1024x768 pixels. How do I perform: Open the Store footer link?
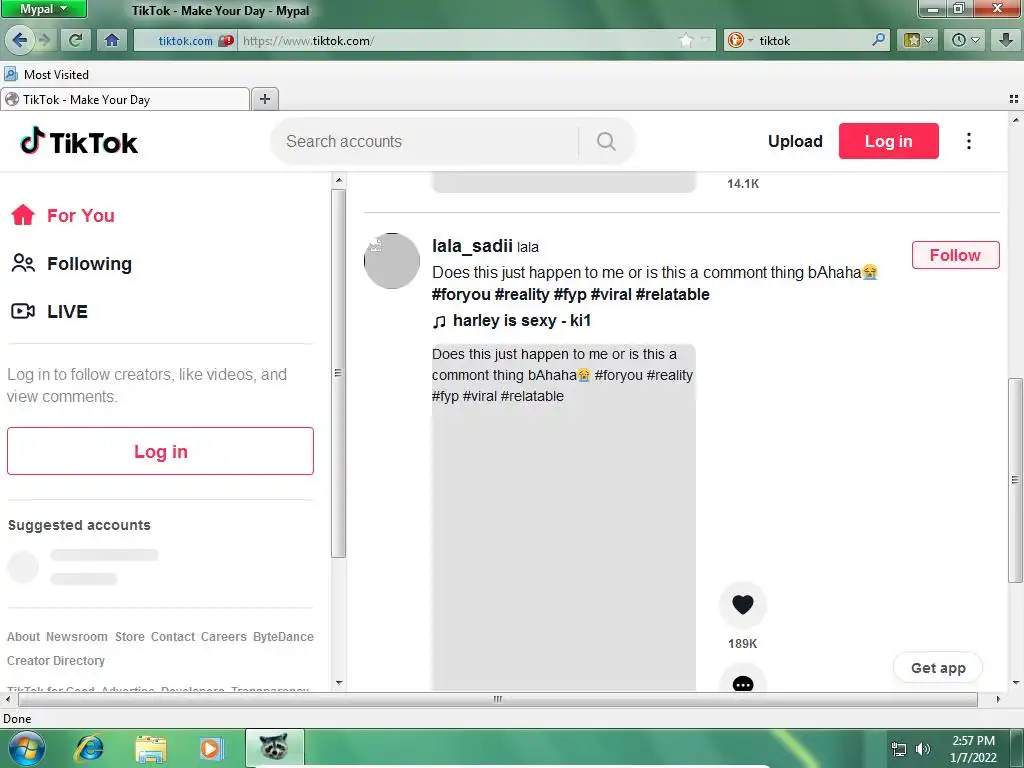[x=130, y=637]
